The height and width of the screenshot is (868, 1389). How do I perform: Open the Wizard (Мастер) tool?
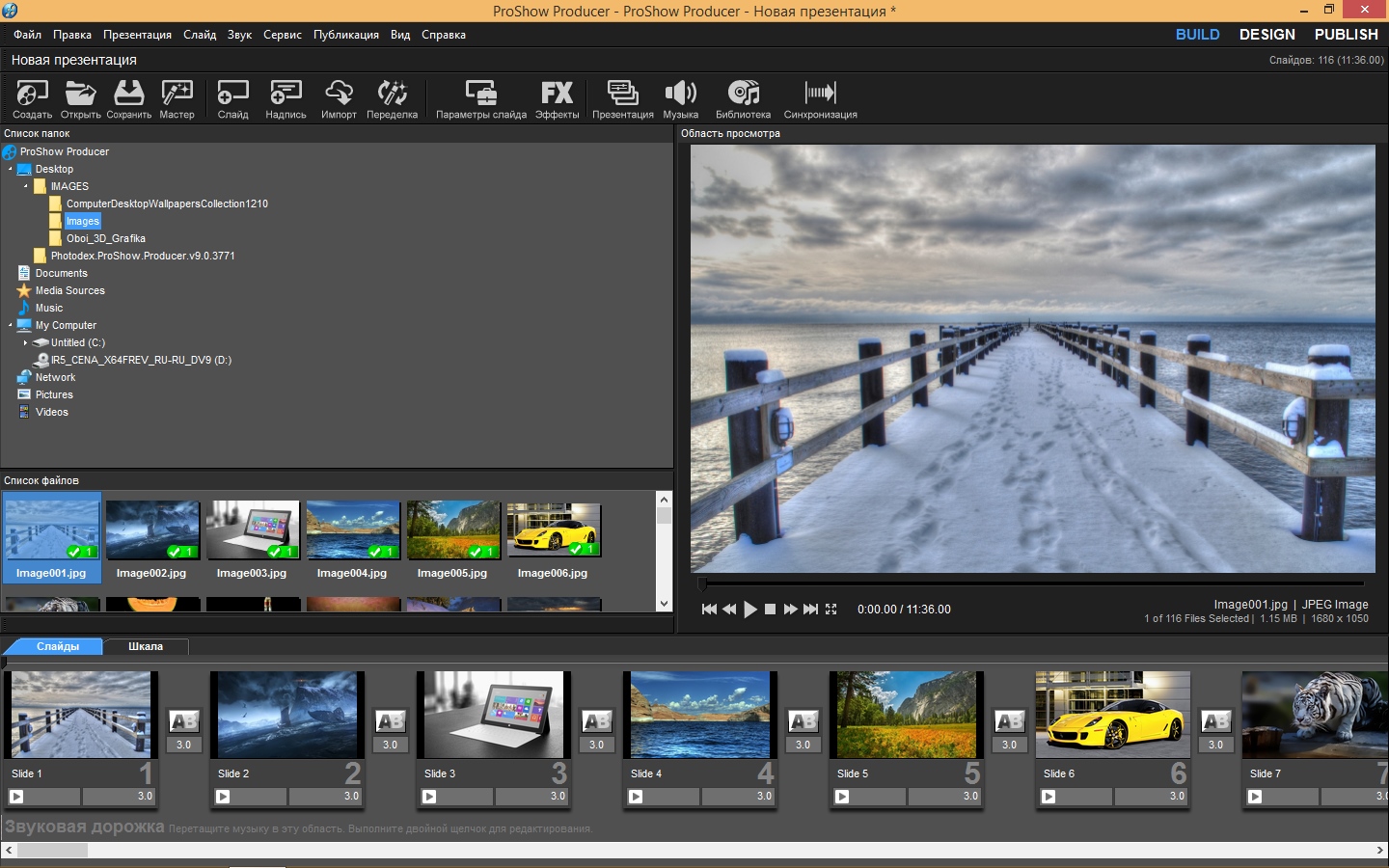click(x=177, y=95)
